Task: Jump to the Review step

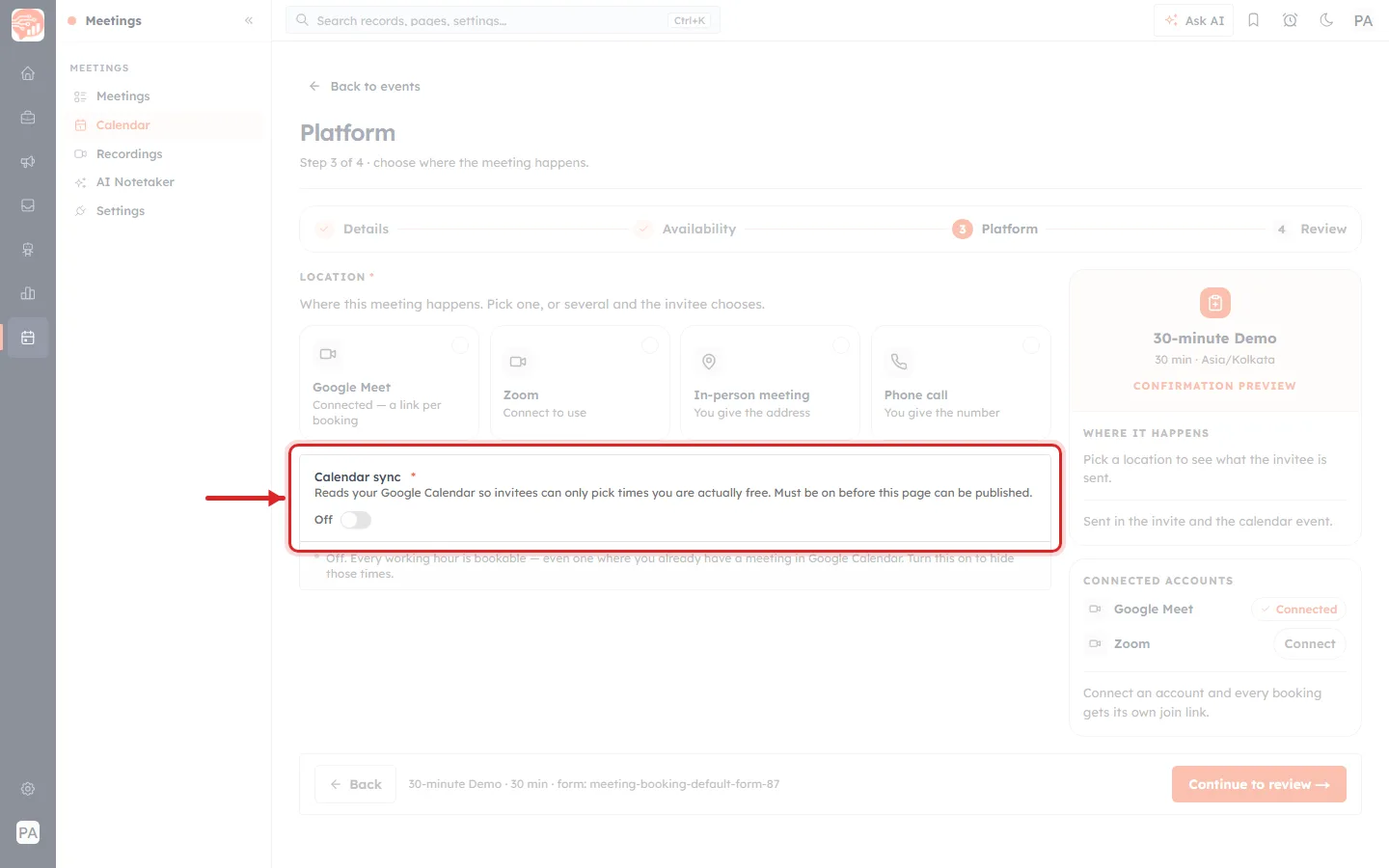Action: tap(1310, 230)
